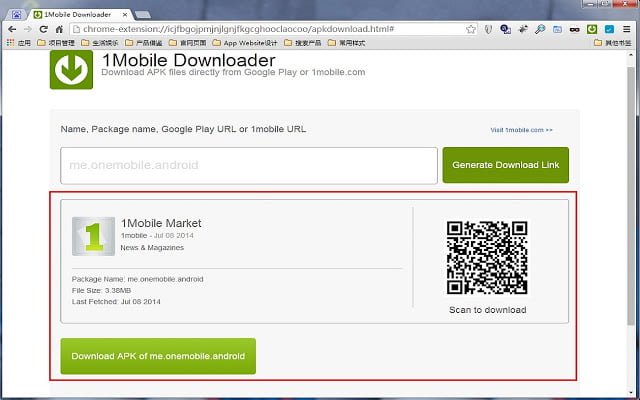Click the blue checkmark extension icon

609,29
